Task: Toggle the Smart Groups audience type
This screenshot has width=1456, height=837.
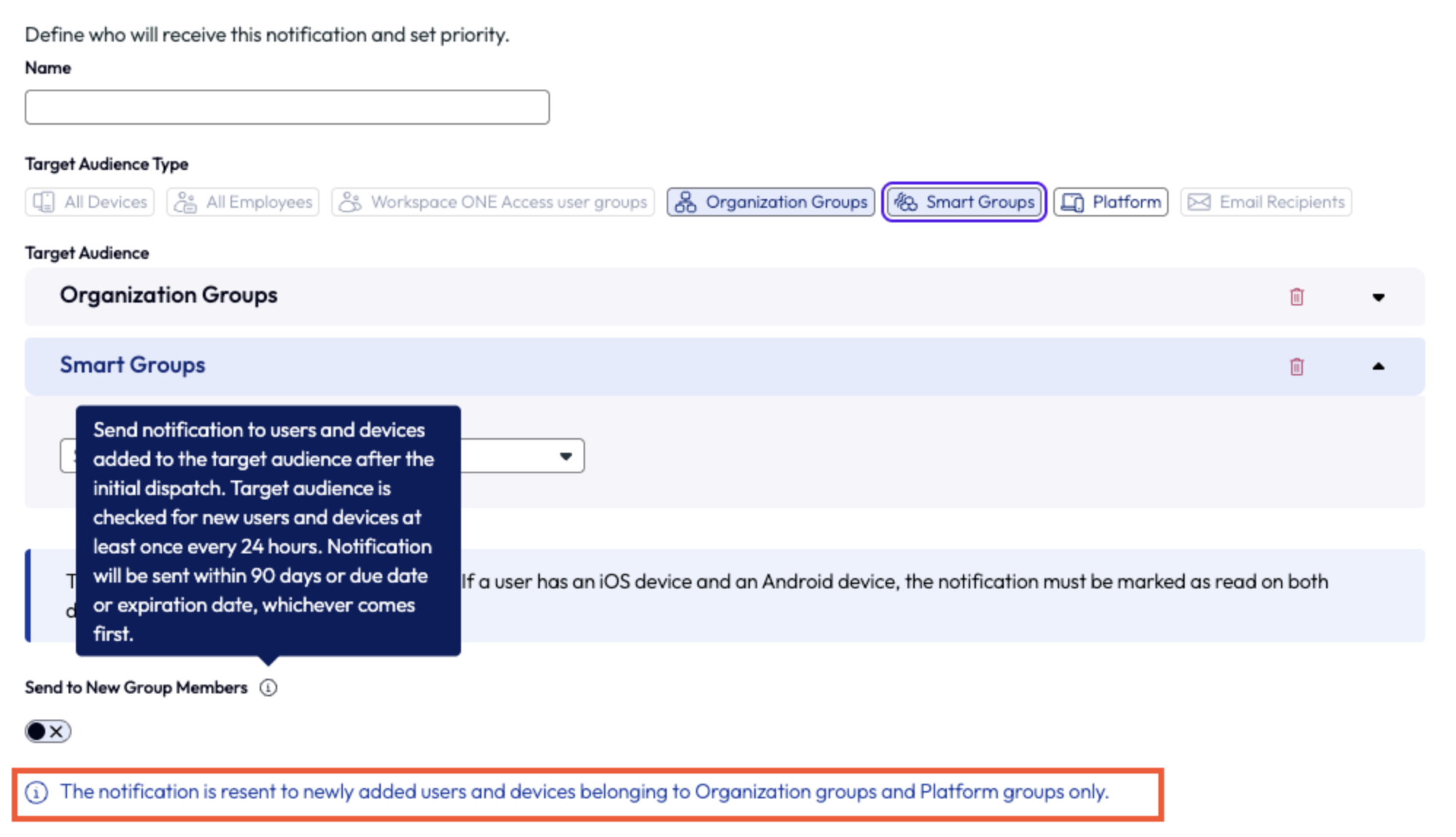Action: (x=964, y=202)
